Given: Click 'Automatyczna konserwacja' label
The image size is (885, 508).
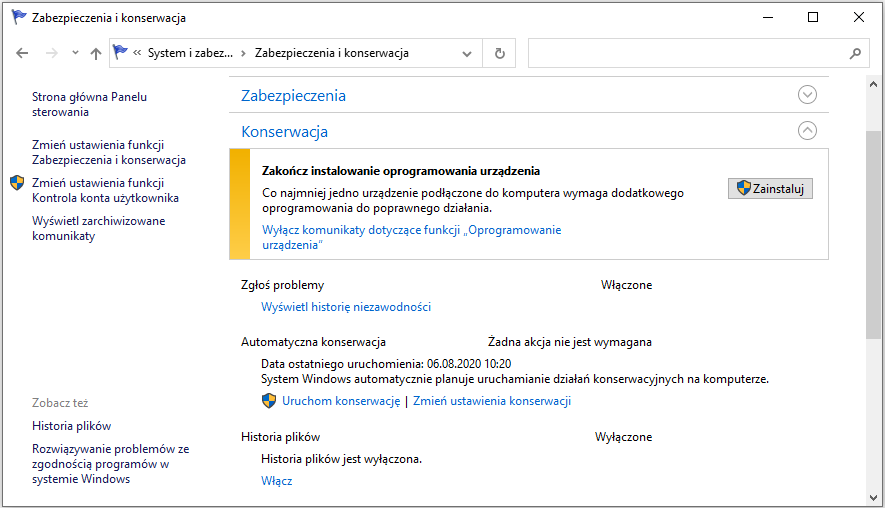Looking at the screenshot, I should (313, 342).
